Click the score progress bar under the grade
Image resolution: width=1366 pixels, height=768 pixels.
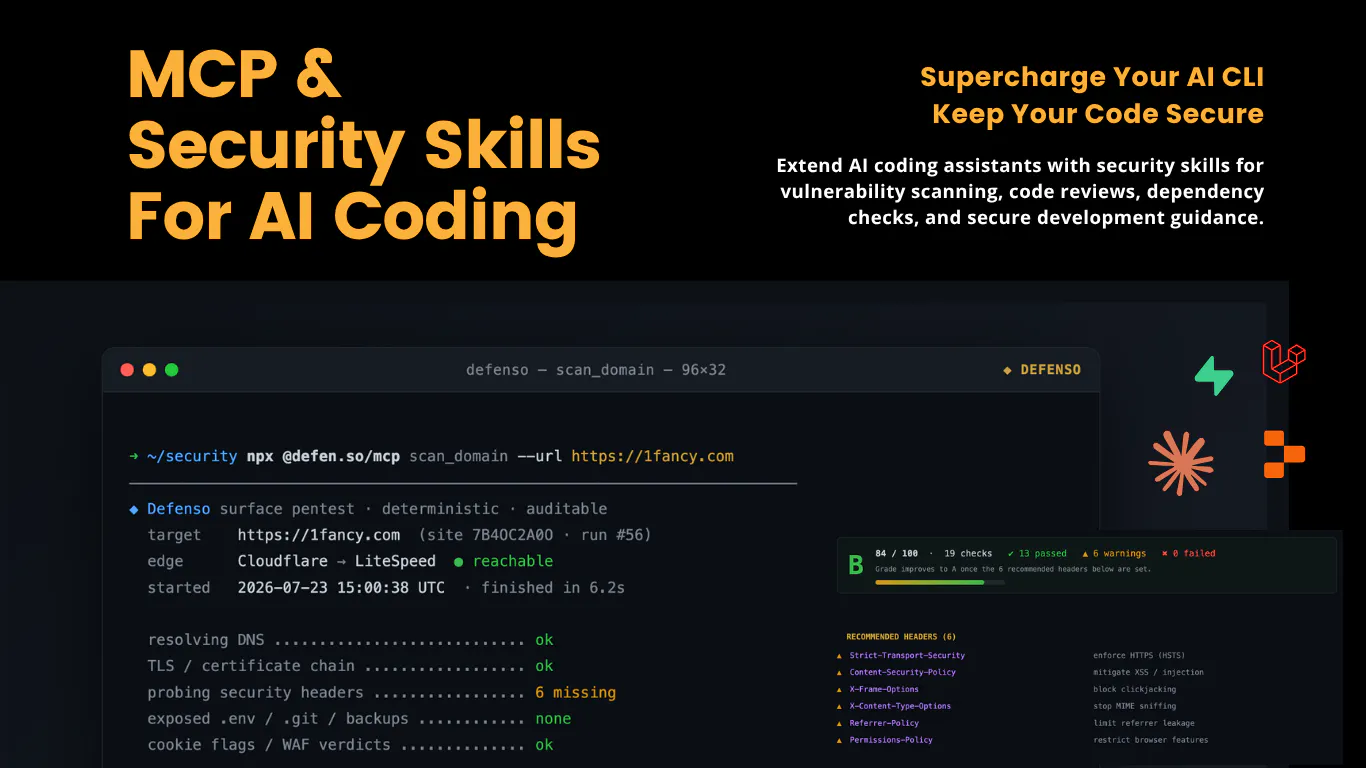pyautogui.click(x=940, y=582)
